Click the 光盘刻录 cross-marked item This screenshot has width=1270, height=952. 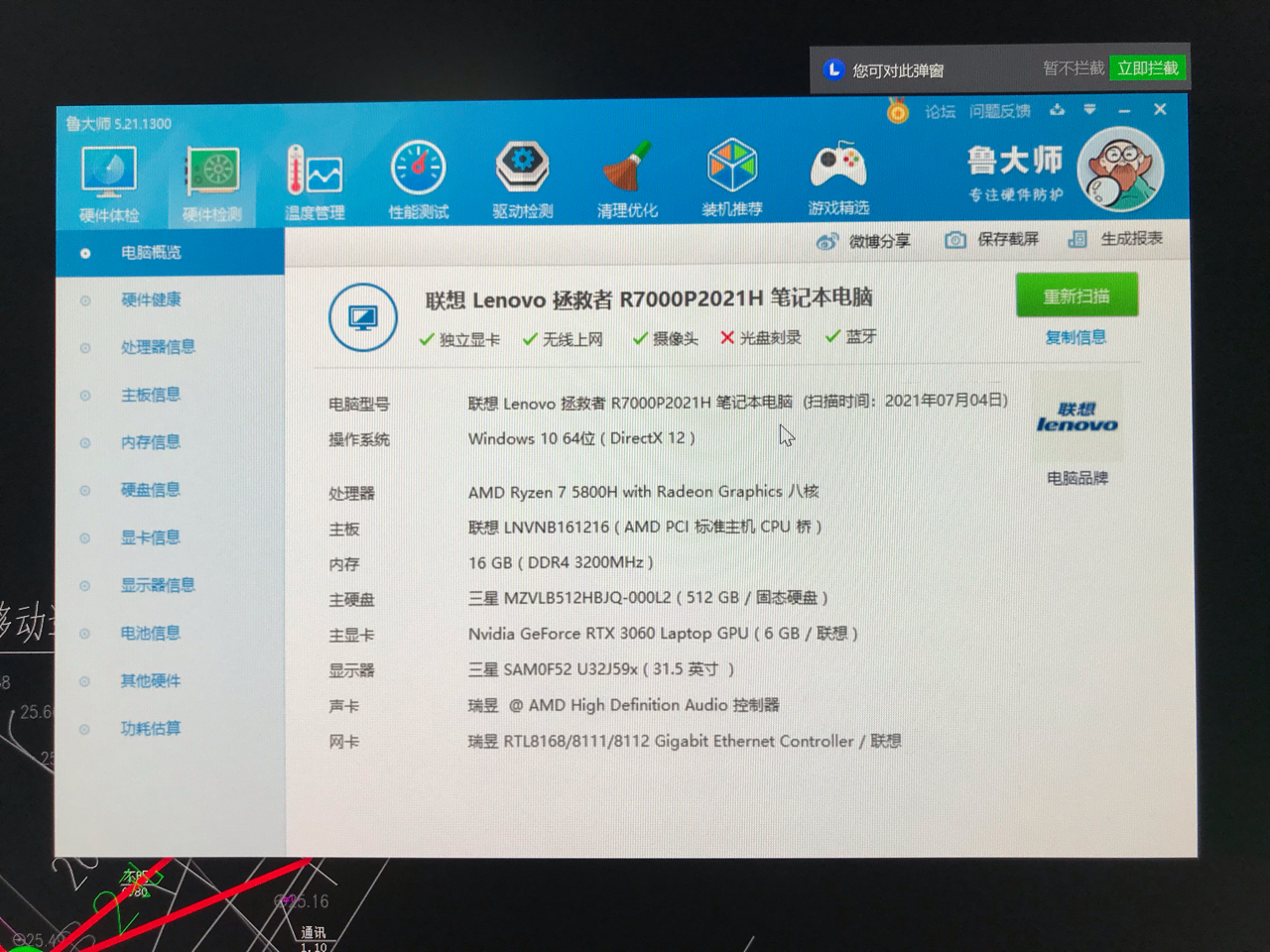coord(760,337)
